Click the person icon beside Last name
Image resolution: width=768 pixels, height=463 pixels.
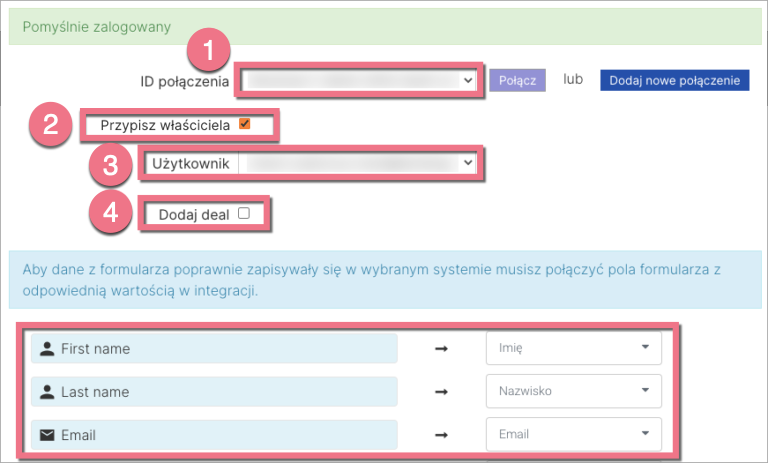tap(47, 392)
